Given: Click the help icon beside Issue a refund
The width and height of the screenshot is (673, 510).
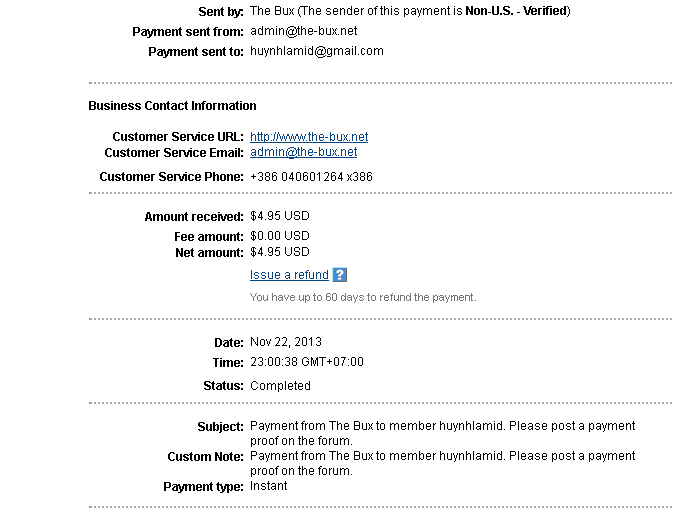Looking at the screenshot, I should (x=340, y=275).
